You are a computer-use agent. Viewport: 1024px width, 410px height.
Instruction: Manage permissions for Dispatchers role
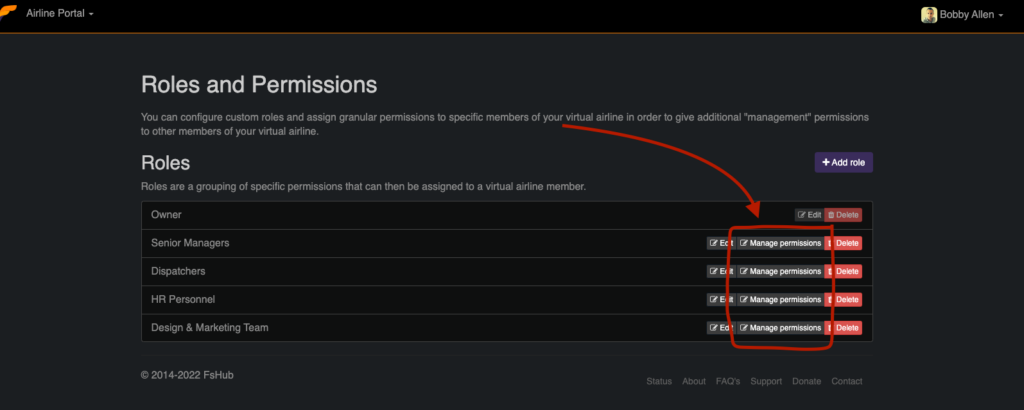[780, 271]
